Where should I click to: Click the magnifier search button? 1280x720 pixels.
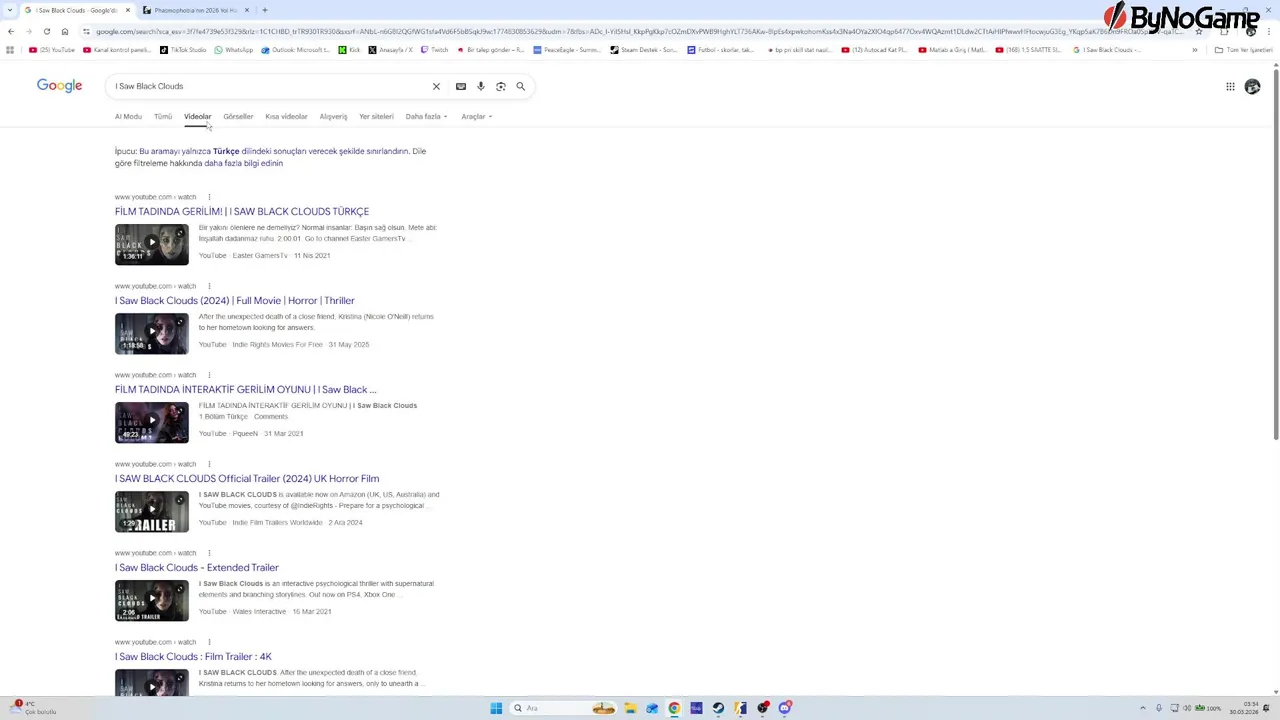coord(521,86)
